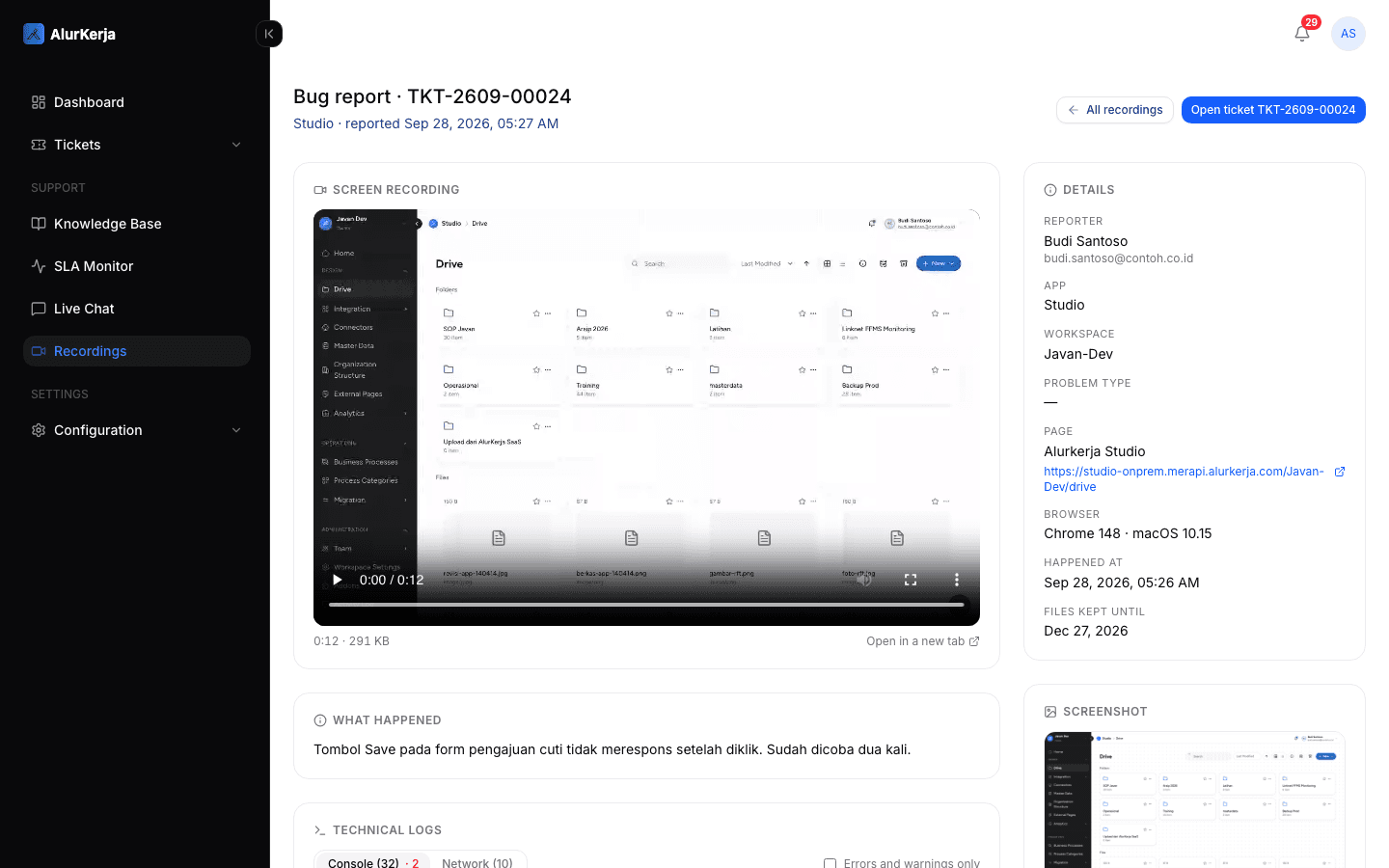Expand the Tickets chevron
Screen dimensions: 1389x868
(x=236, y=145)
